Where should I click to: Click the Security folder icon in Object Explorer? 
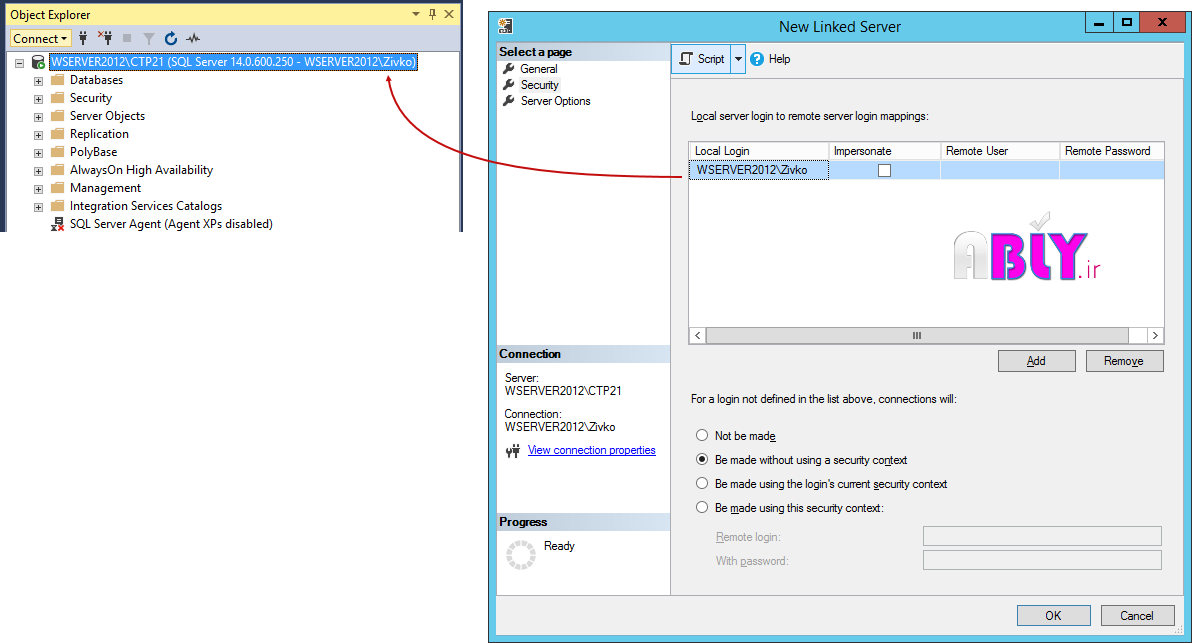click(57, 98)
